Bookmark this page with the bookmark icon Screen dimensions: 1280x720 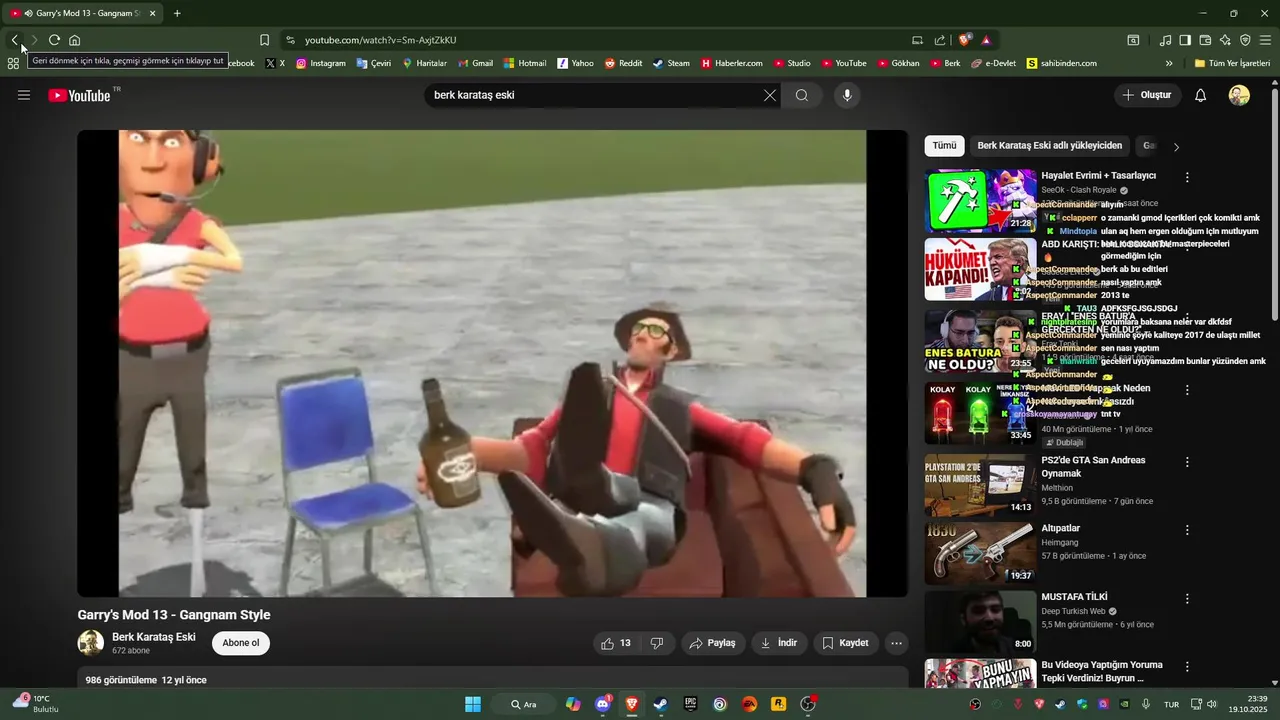coord(264,40)
